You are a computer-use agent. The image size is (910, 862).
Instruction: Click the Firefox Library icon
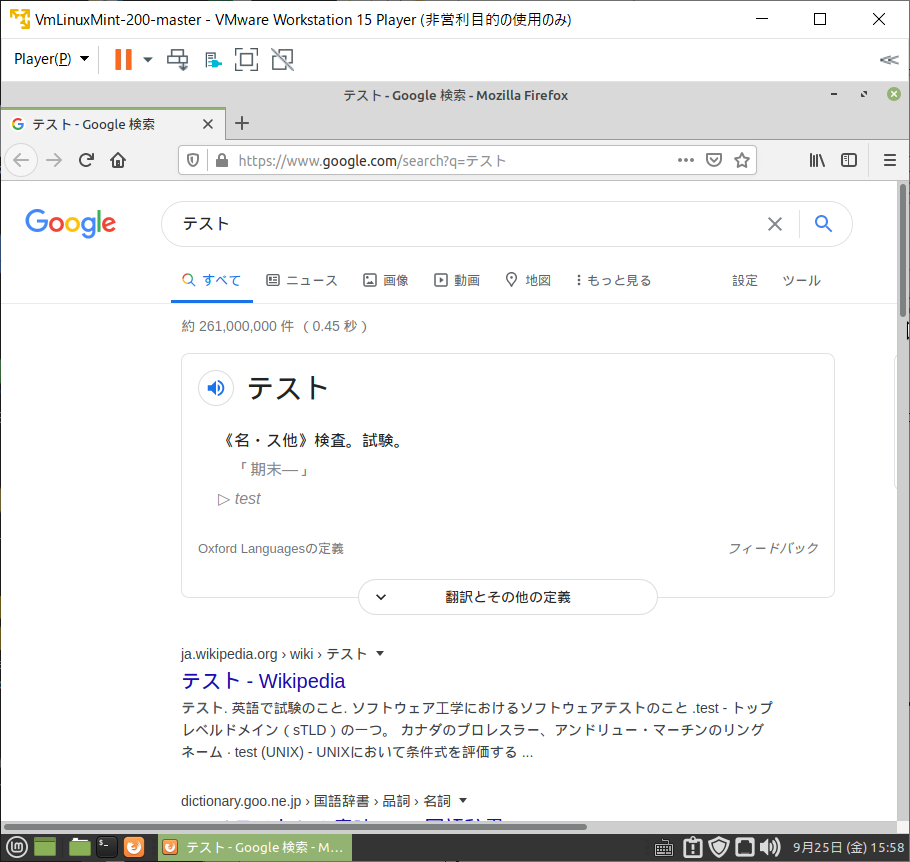pos(817,160)
